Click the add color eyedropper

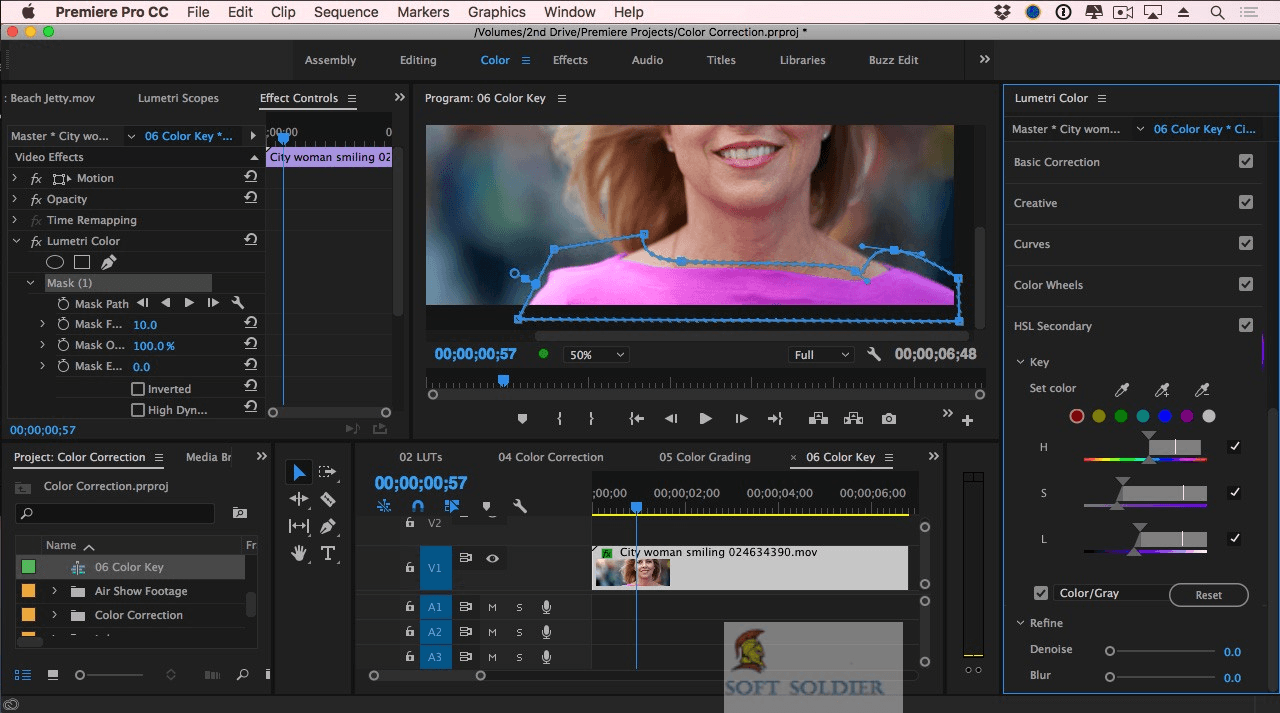click(x=1162, y=389)
